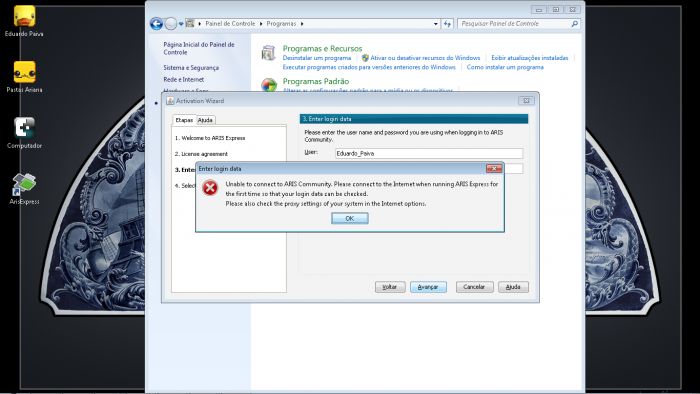This screenshot has height=394, width=700.
Task: Click the '3. Enter login data' header bar
Action: click(414, 119)
